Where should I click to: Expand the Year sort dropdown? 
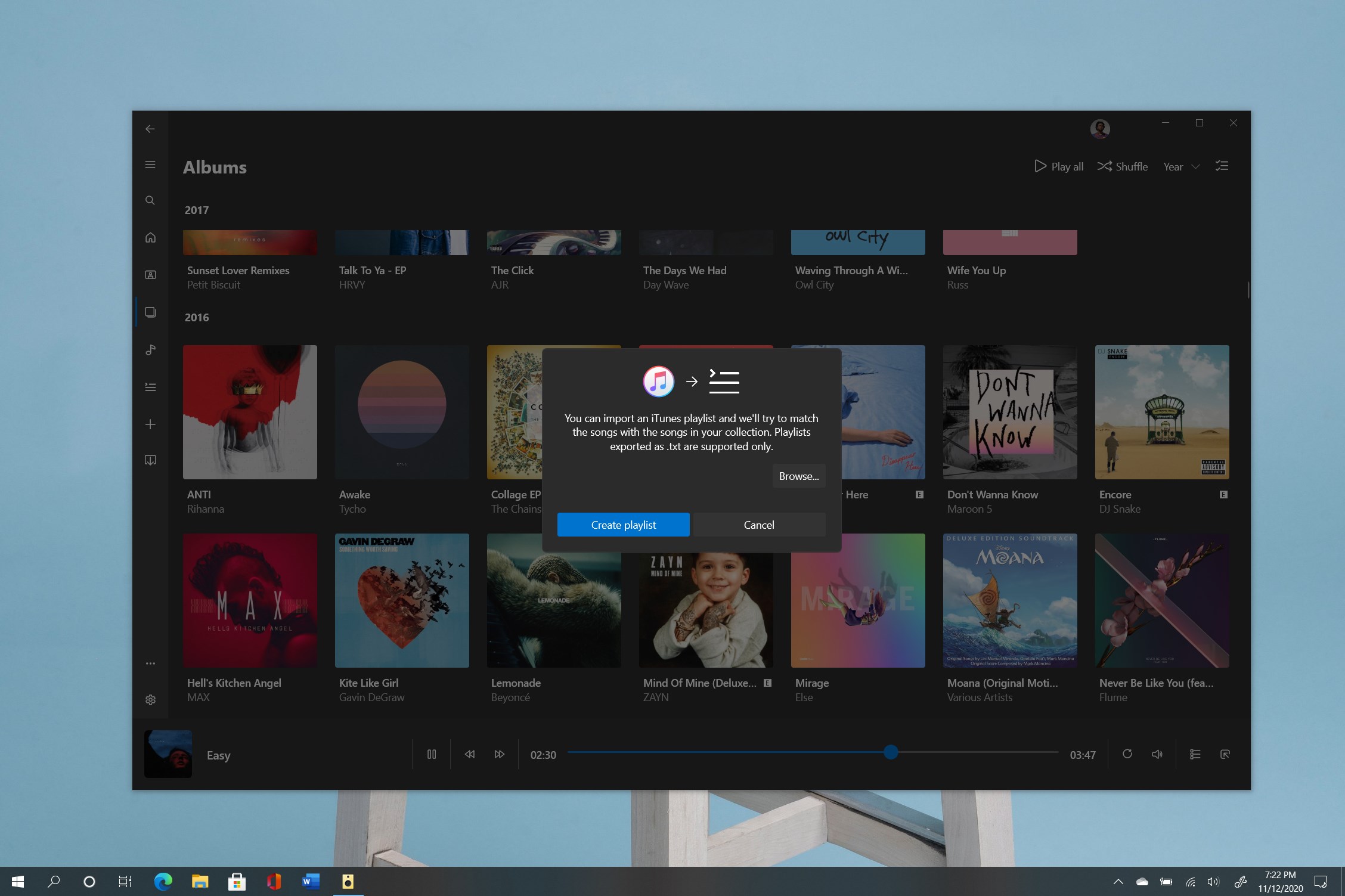(1181, 166)
